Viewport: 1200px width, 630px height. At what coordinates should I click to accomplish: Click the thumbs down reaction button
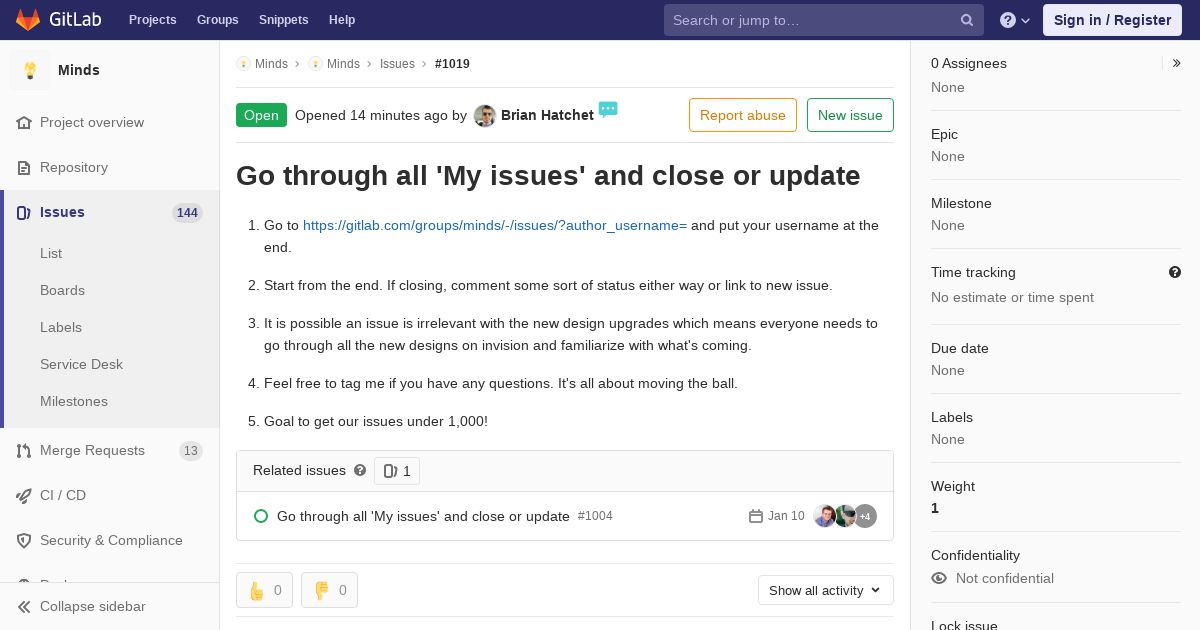tap(329, 590)
